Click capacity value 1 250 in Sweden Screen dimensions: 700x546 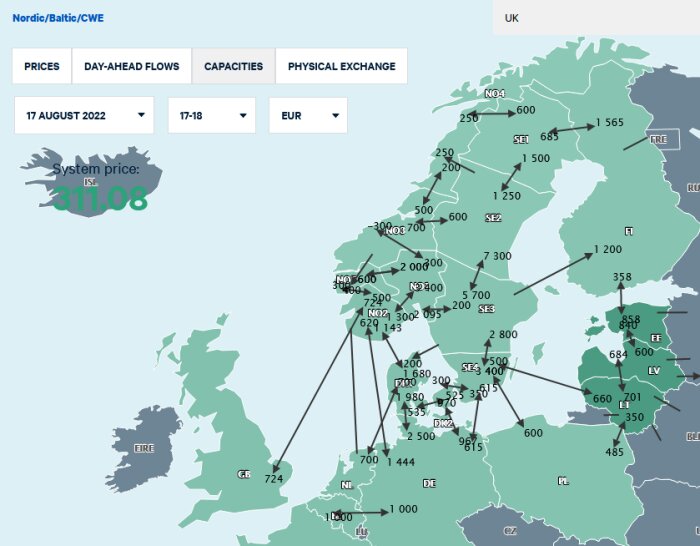(x=507, y=196)
